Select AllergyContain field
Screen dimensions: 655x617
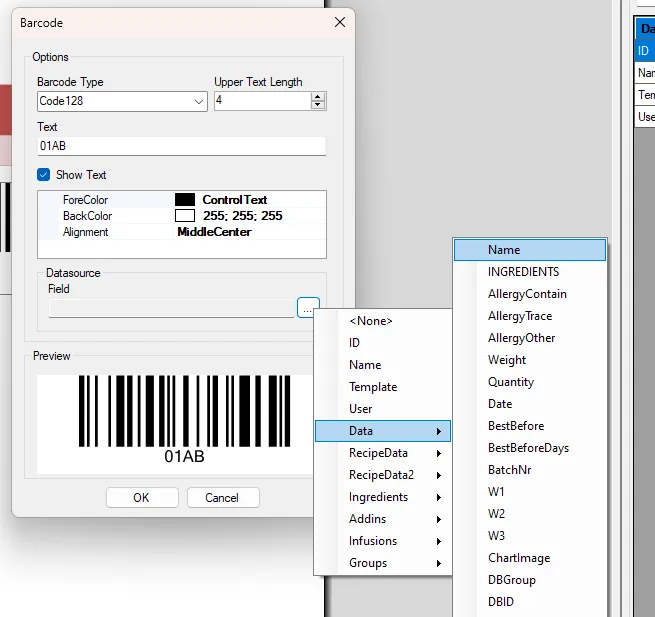[530, 294]
